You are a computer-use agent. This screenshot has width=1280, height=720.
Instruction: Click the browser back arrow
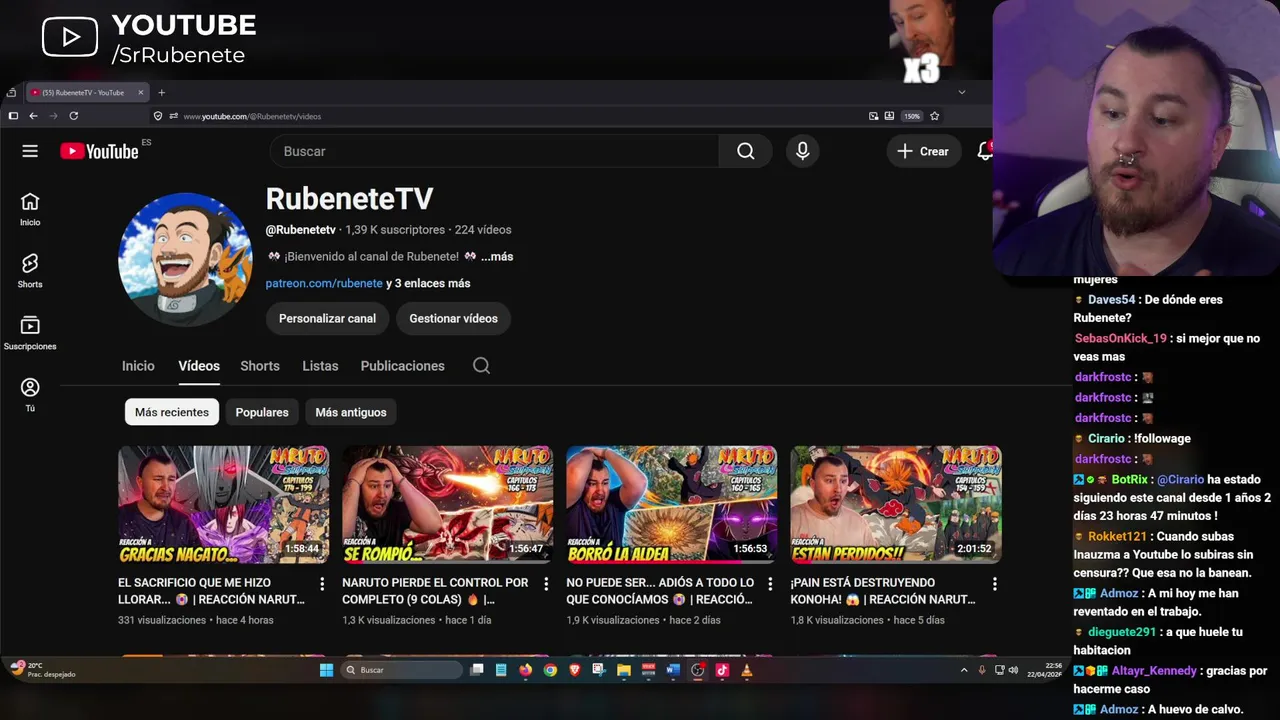(x=33, y=116)
